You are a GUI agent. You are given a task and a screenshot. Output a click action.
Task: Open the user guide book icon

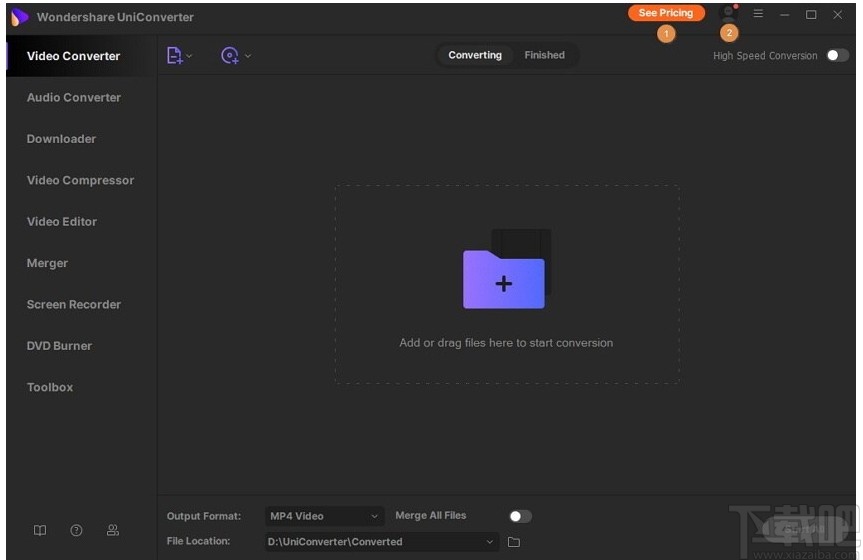[40, 530]
